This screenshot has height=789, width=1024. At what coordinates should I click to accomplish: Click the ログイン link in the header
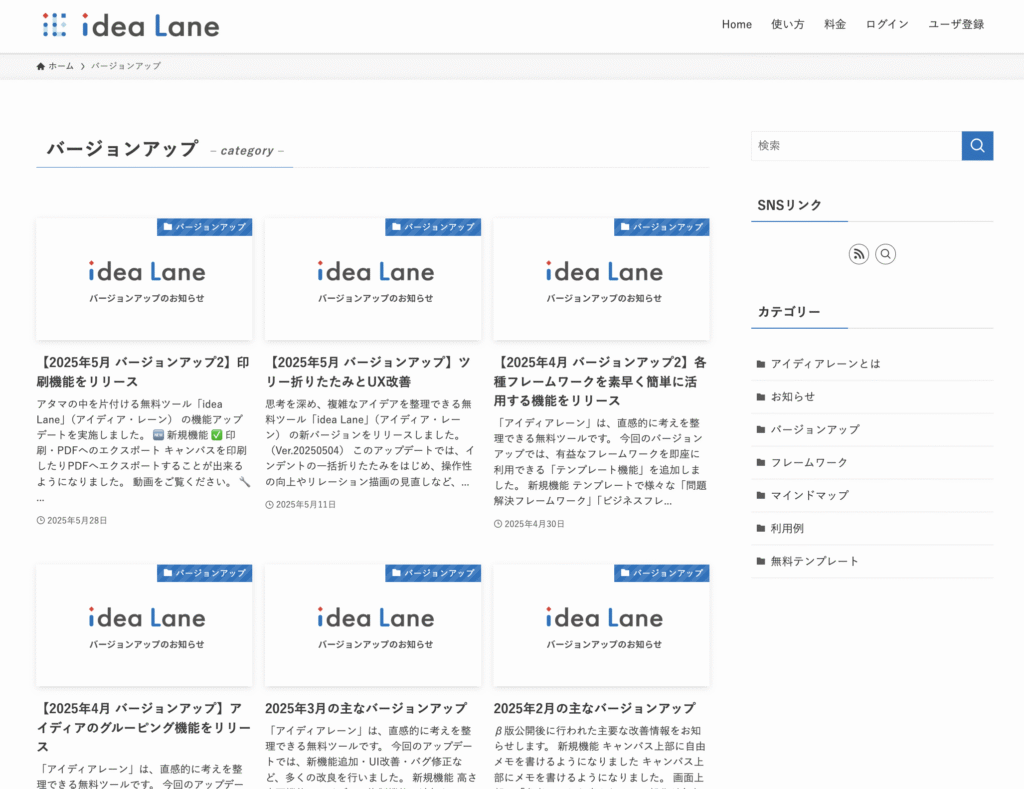886,25
